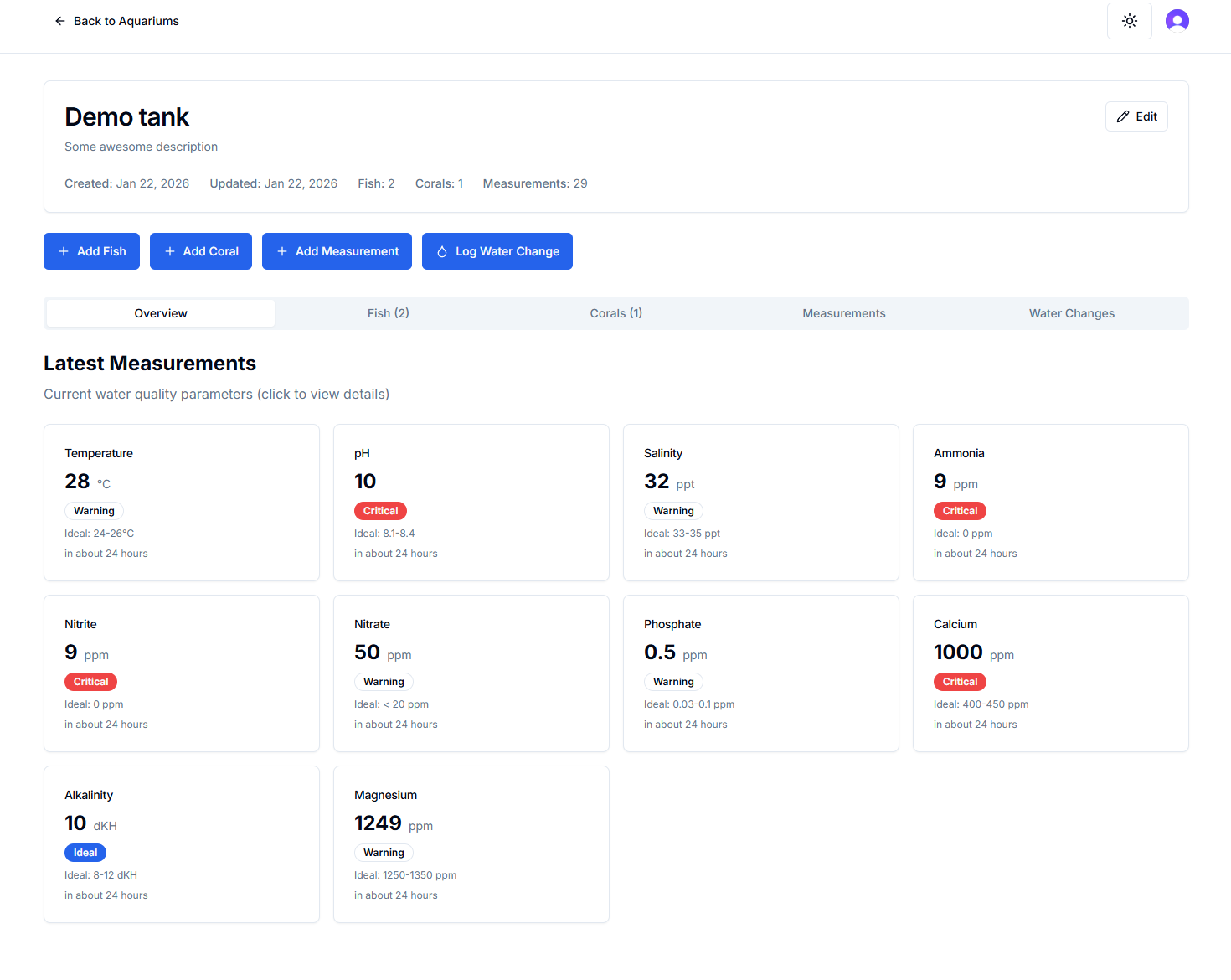Open the user profile avatar
This screenshot has width=1231, height=980.
click(x=1177, y=21)
